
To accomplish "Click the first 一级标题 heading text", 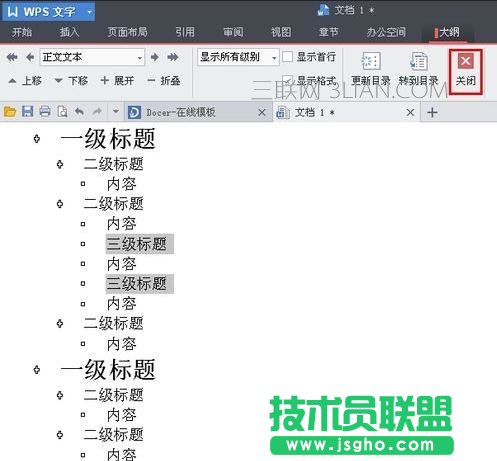I will (x=108, y=139).
